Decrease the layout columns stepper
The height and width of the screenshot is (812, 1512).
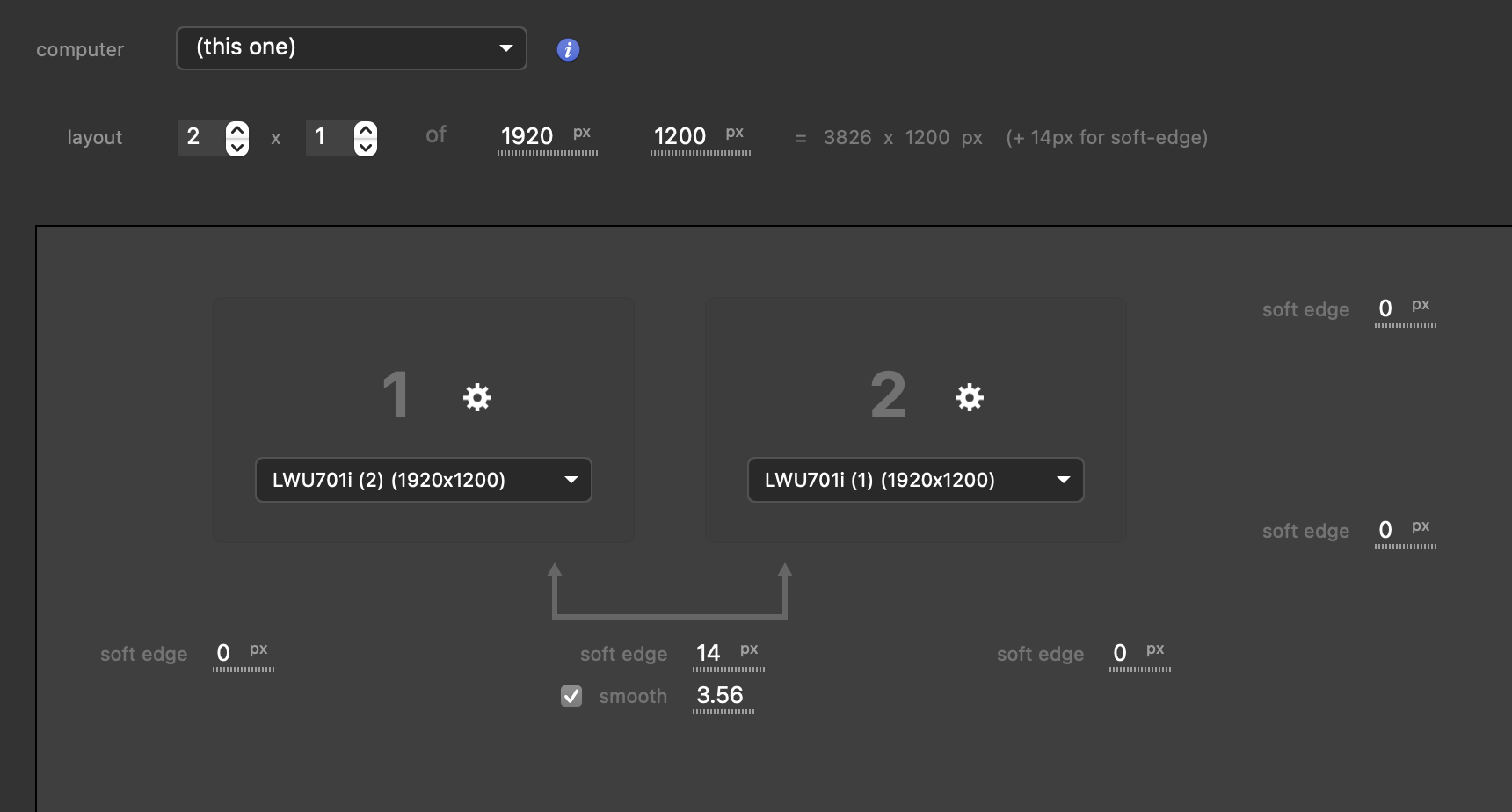pos(237,147)
